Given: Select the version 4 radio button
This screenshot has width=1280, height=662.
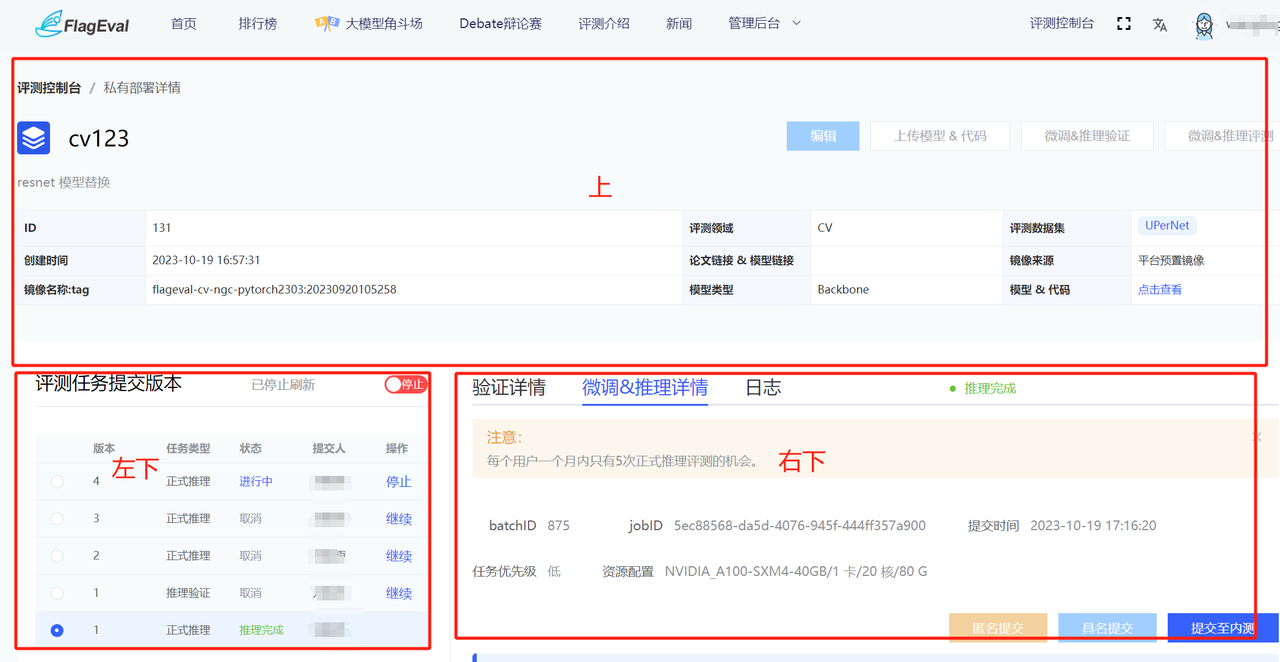Looking at the screenshot, I should (x=57, y=482).
